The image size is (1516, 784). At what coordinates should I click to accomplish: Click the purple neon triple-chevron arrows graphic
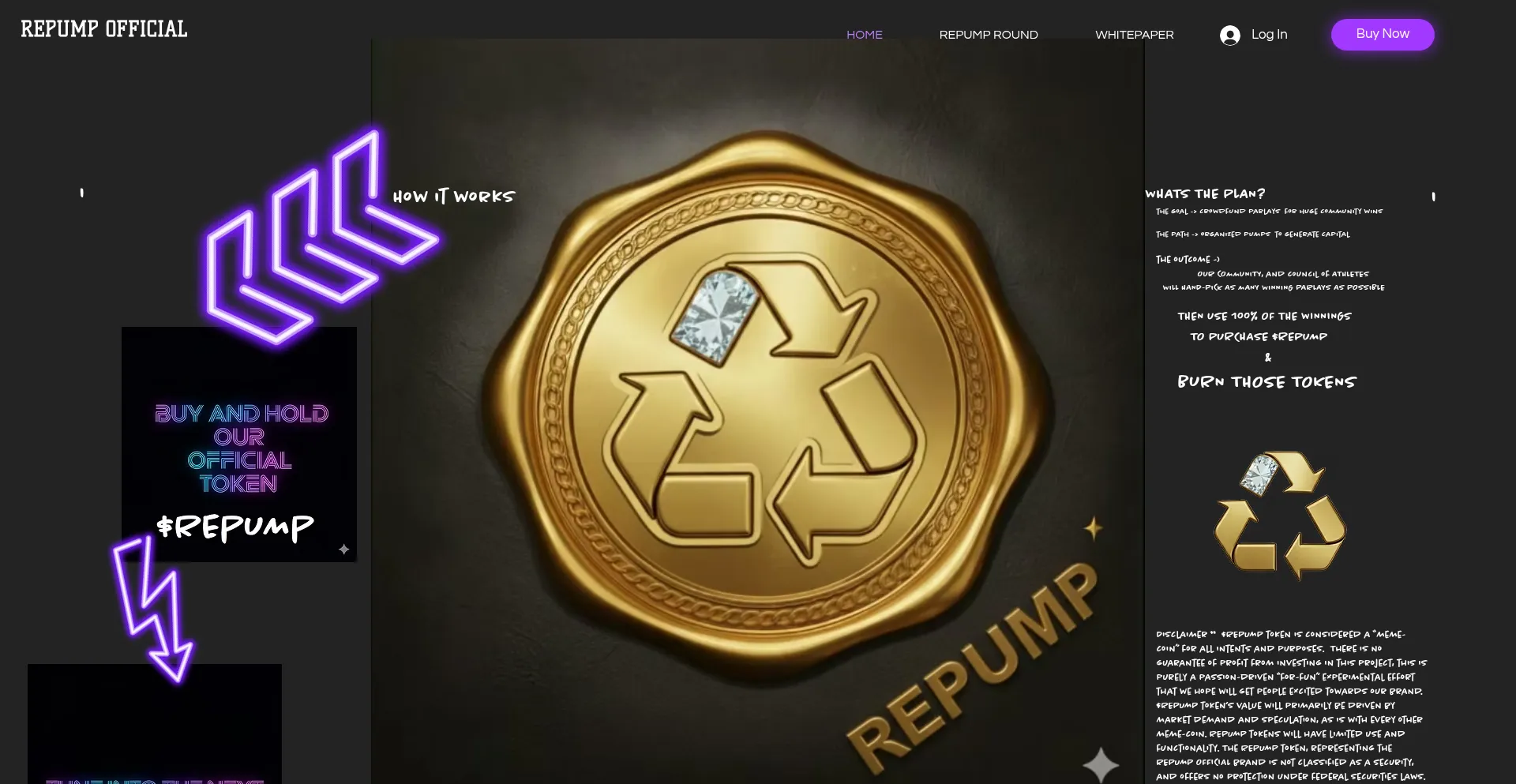(x=320, y=237)
